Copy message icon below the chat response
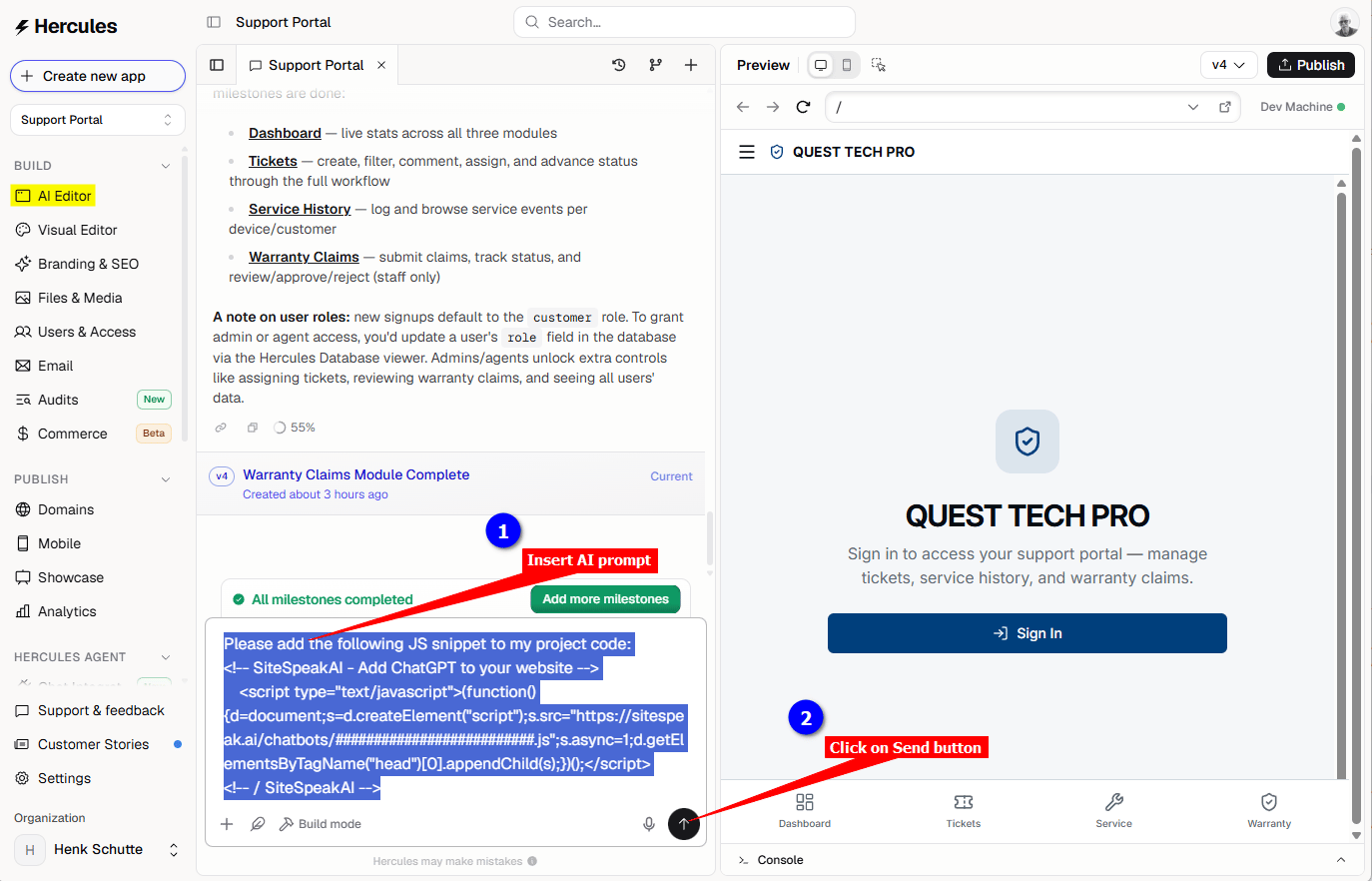The width and height of the screenshot is (1372, 881). (253, 428)
